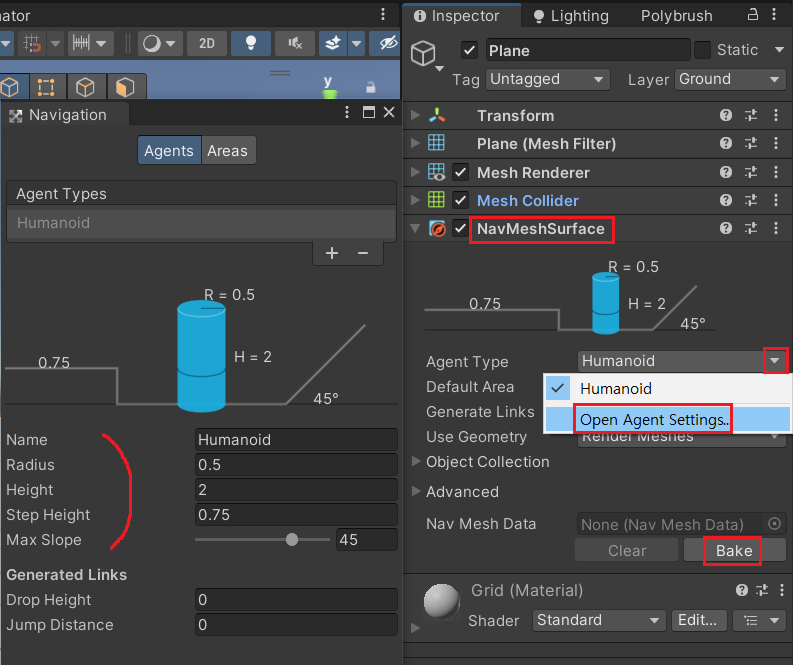The image size is (793, 665).
Task: Click the Max Slope slider handle
Action: coord(292,540)
